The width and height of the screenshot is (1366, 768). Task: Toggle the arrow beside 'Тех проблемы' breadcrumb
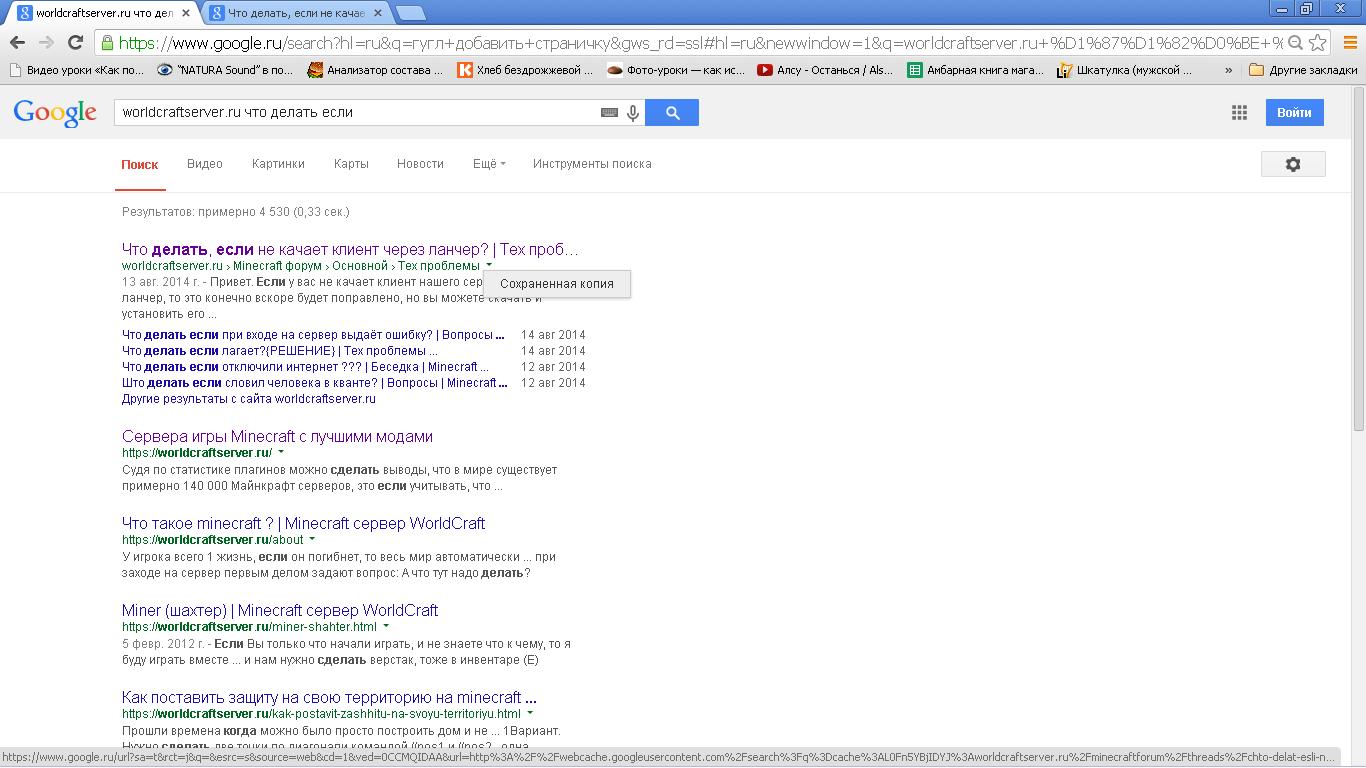click(490, 266)
